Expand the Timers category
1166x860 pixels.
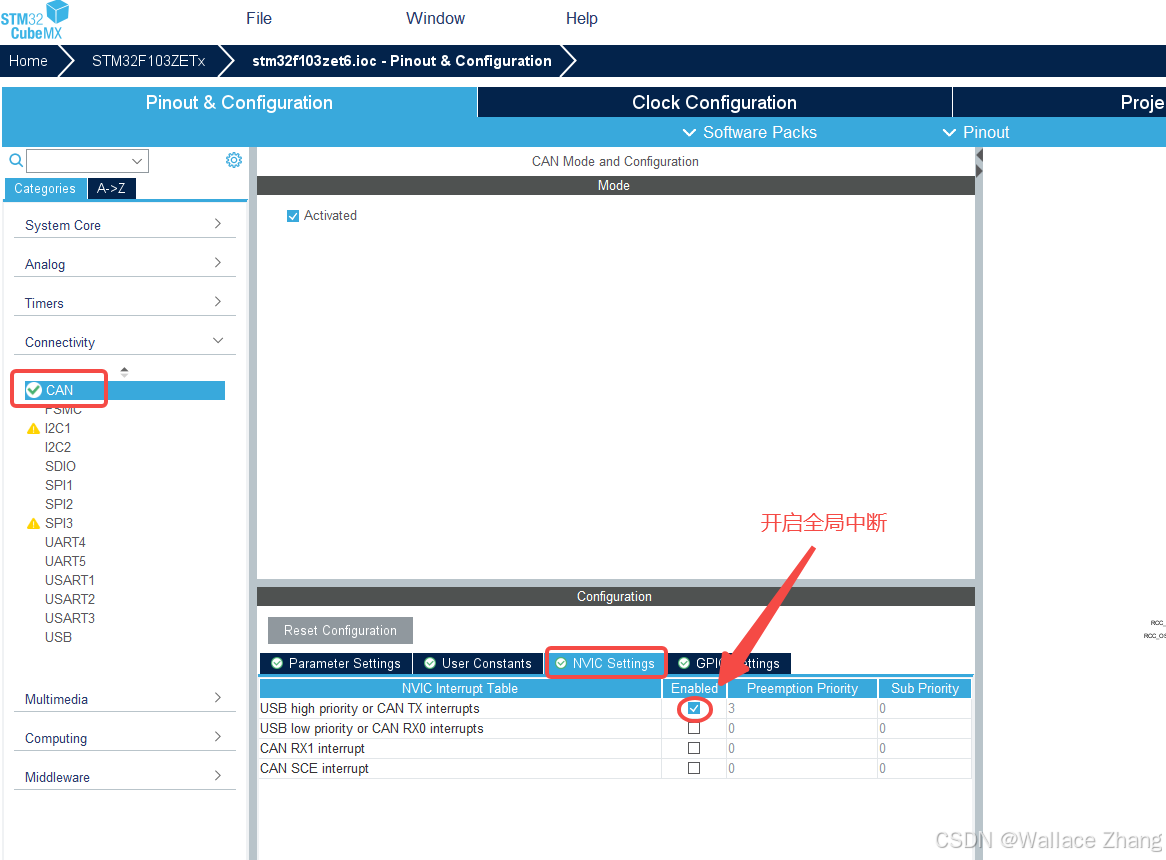[124, 303]
